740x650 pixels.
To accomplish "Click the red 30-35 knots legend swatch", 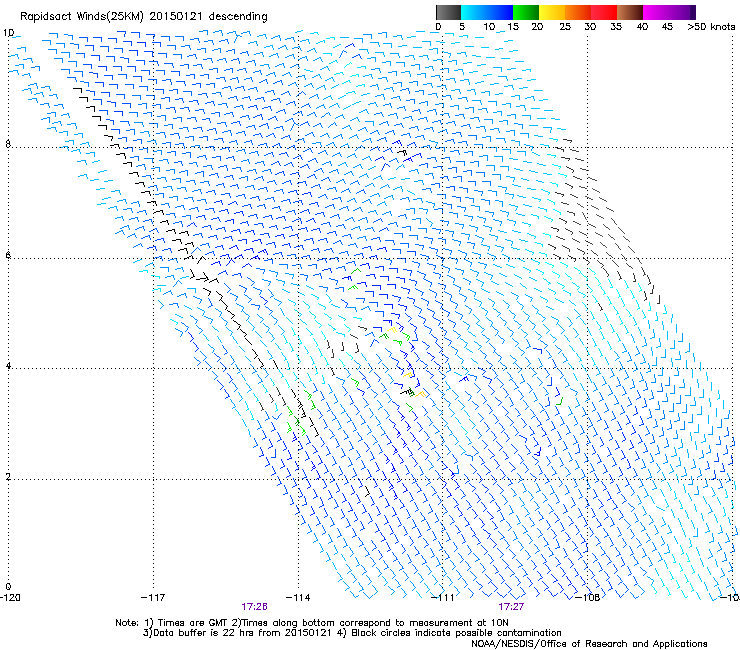I will pos(604,12).
